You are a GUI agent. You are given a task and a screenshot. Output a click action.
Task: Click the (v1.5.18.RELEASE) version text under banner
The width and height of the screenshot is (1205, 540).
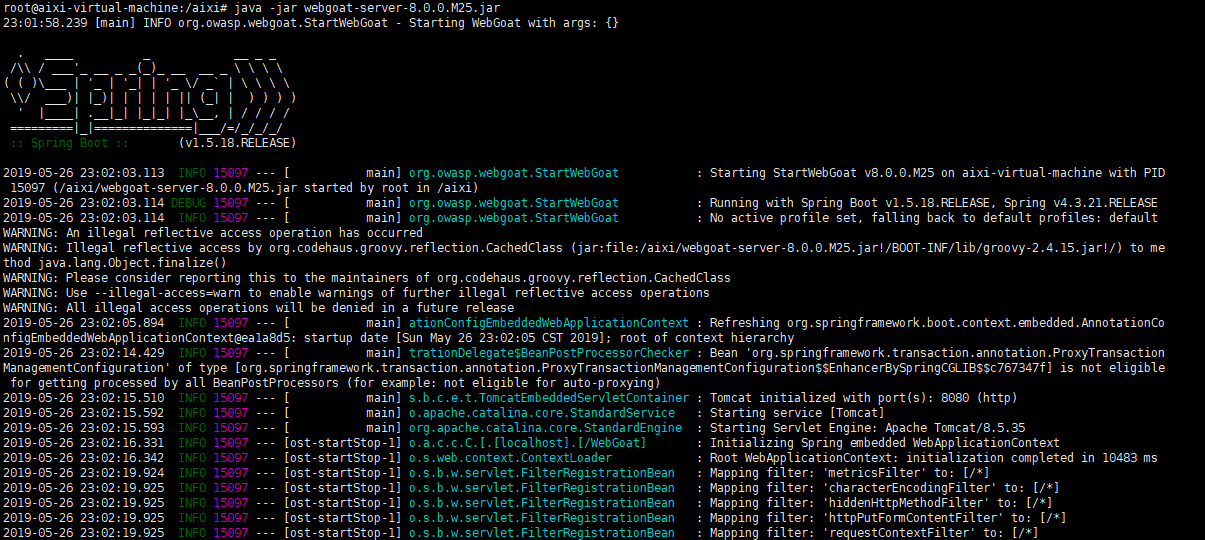coord(235,143)
